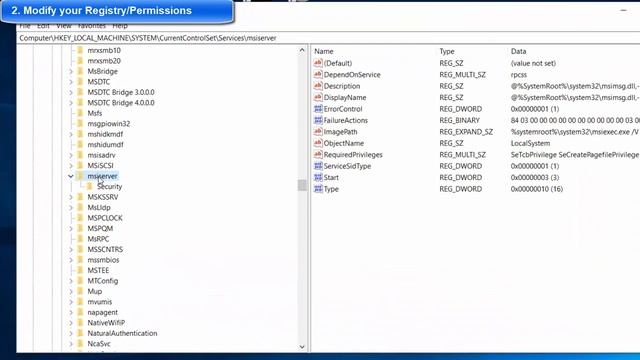Collapse the msiserver key
The width and height of the screenshot is (640, 360).
(71, 176)
